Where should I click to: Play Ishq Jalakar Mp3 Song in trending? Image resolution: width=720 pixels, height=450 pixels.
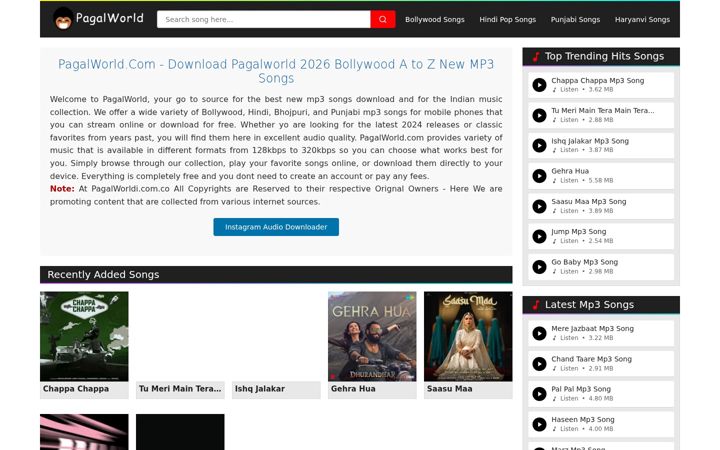click(539, 146)
